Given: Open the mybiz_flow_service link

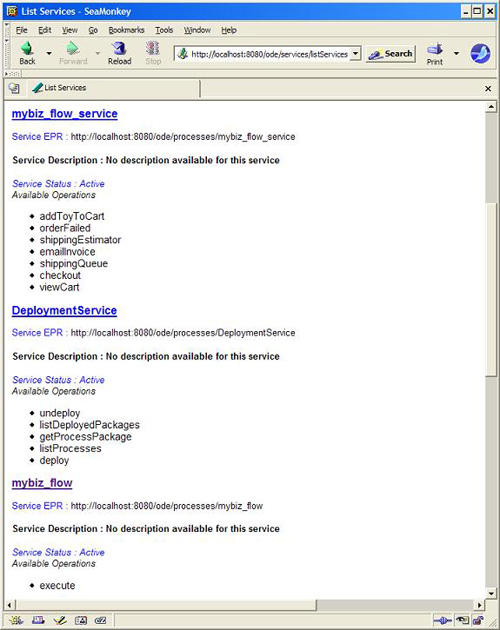Looking at the screenshot, I should (65, 114).
